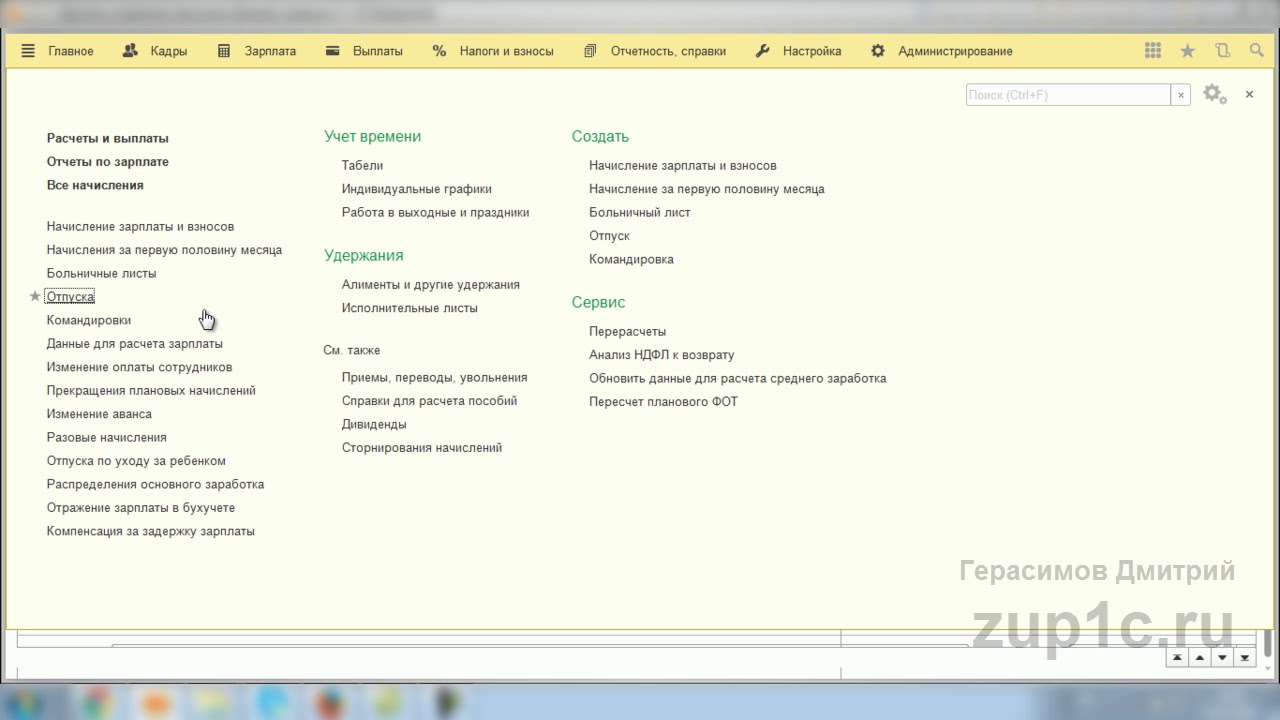Open the Администрирование section
Screen dimensions: 1280x720
coord(942,51)
